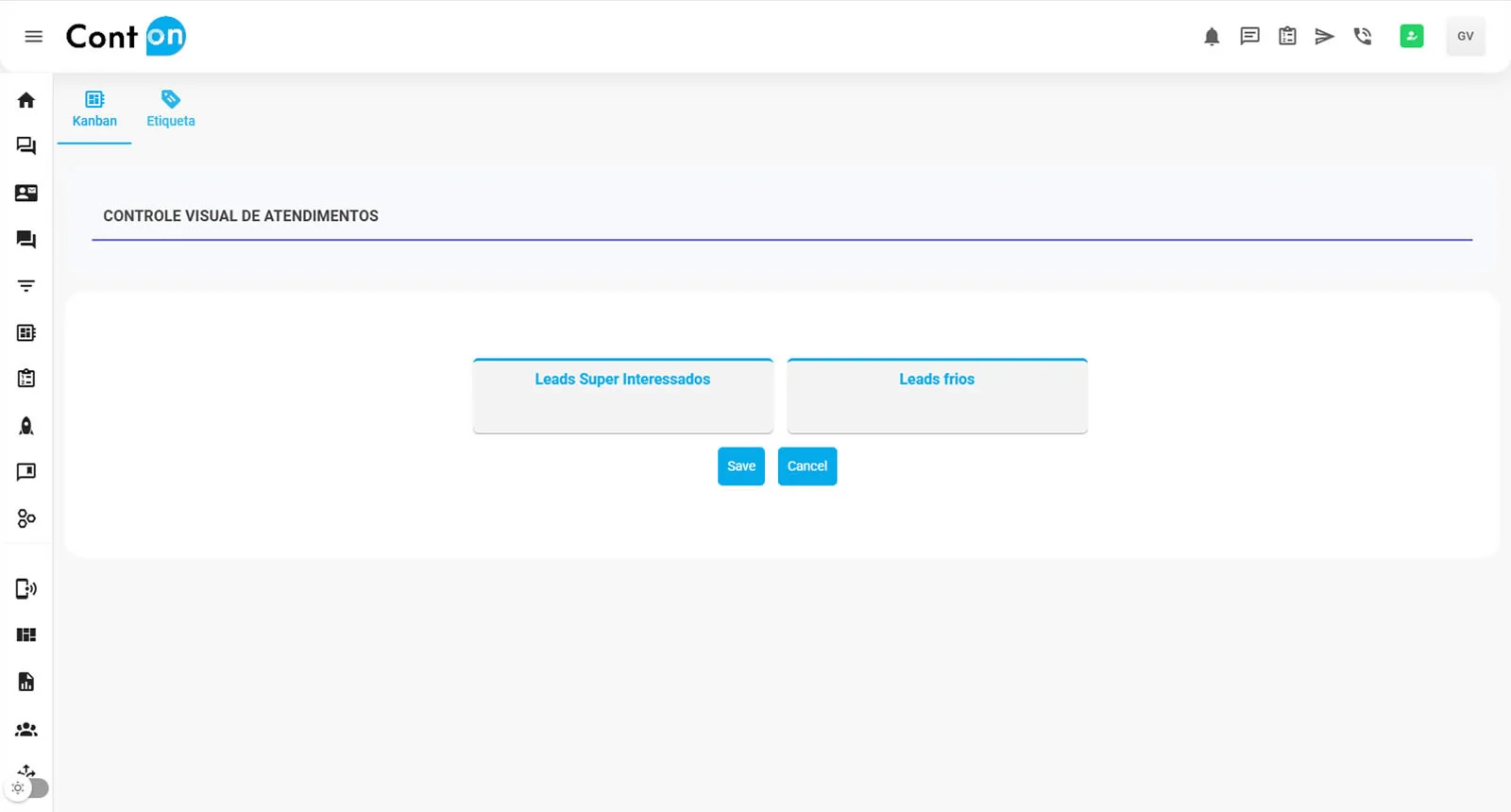Image resolution: width=1511 pixels, height=812 pixels.
Task: Click the phone with signal sidebar icon
Action: 26,589
